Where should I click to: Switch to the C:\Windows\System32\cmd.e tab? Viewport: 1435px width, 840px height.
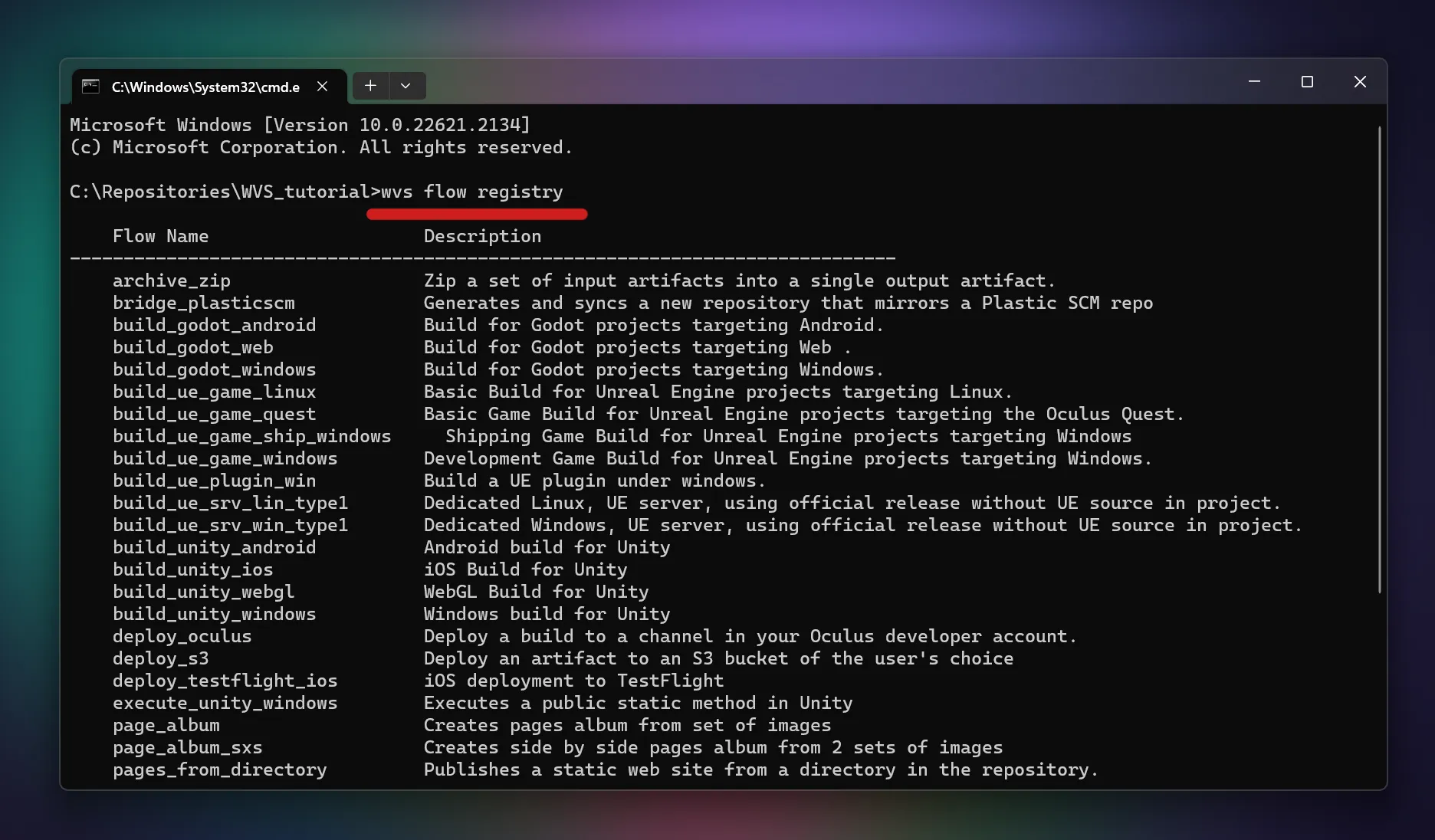coord(203,87)
